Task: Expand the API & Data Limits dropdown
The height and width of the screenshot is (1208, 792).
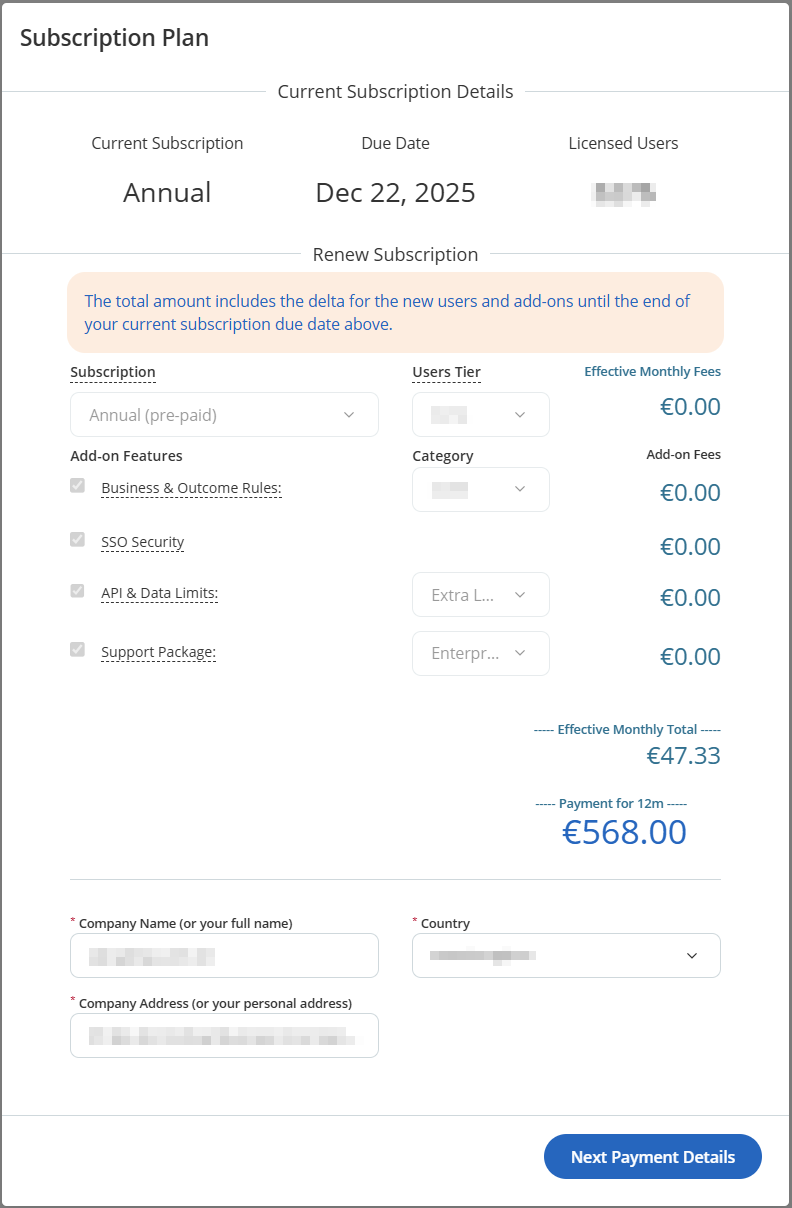Action: tap(481, 595)
